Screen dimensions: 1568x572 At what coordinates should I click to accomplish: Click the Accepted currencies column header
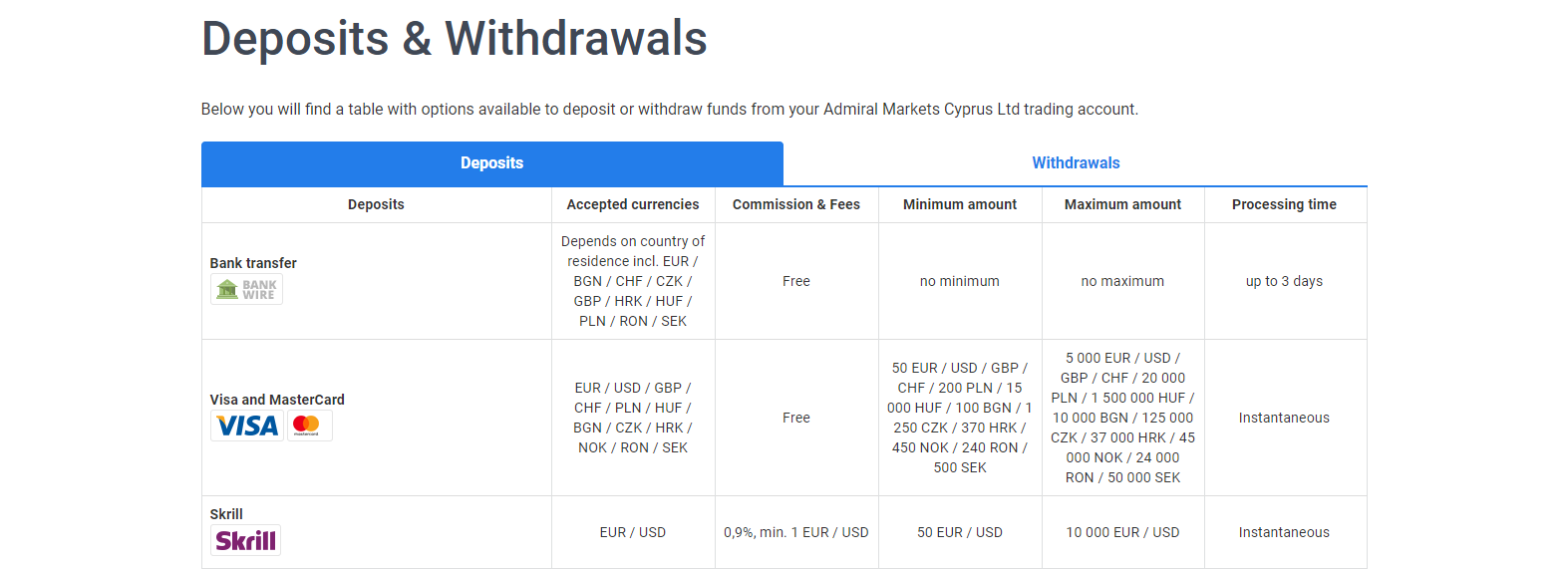tap(633, 204)
